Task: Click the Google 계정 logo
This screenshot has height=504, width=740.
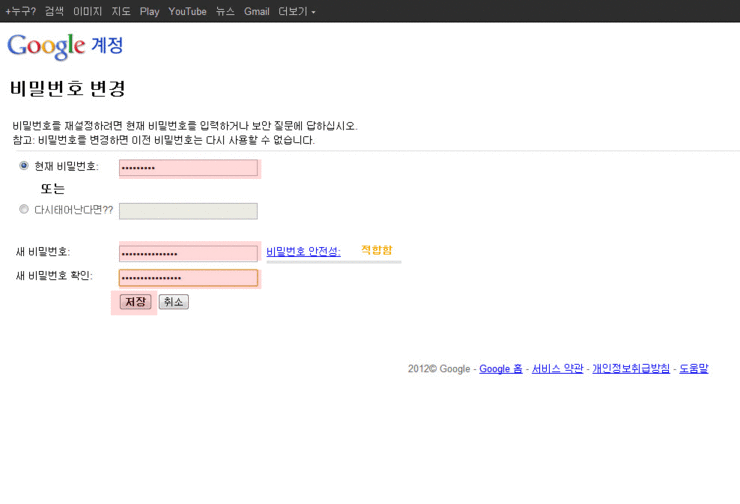Action: (65, 46)
